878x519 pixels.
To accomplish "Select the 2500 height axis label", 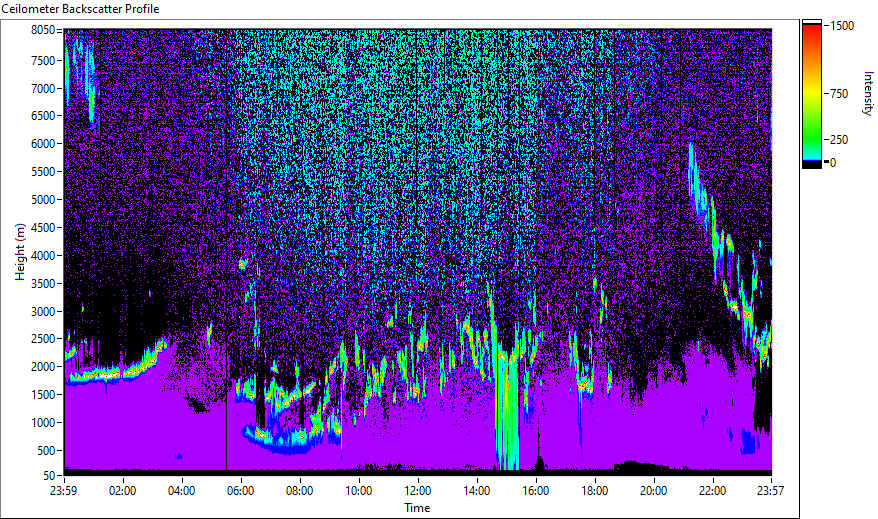I will [x=43, y=339].
